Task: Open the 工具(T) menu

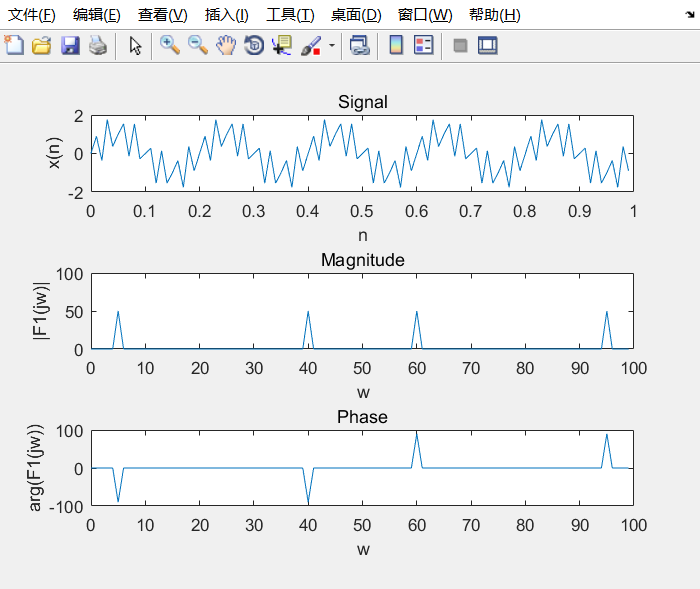Action: click(290, 15)
